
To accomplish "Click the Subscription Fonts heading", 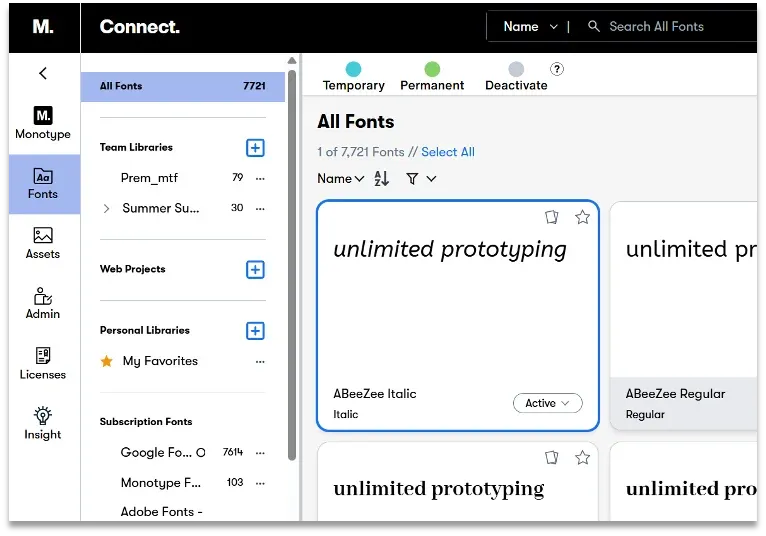I will 146,422.
